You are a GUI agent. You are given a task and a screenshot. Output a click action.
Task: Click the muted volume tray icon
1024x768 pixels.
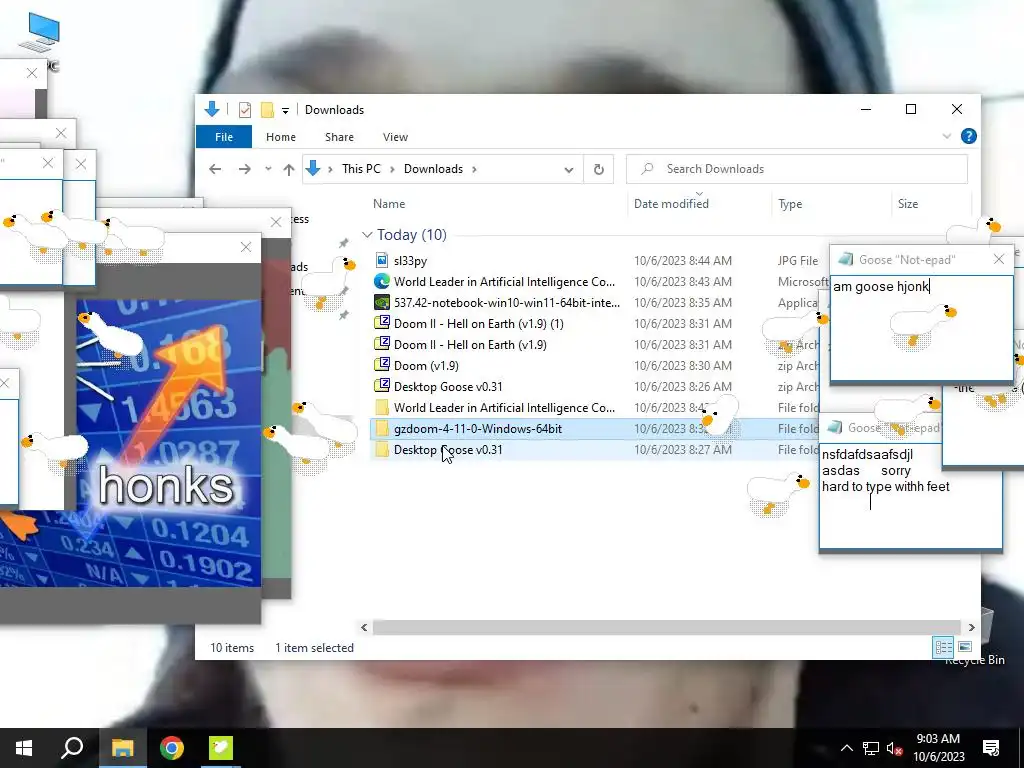[x=894, y=748]
